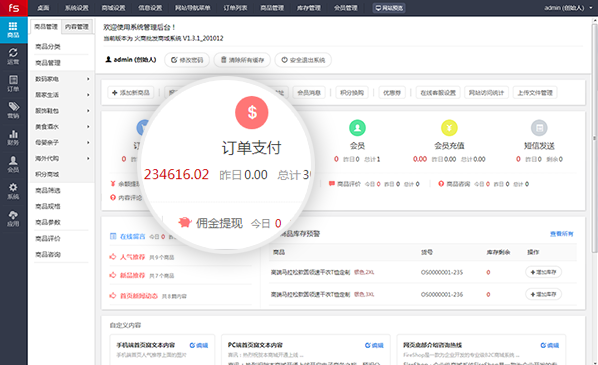This screenshot has width=598, height=365.
Task: Open the 查看所有 link in stock warning
Action: coord(561,234)
